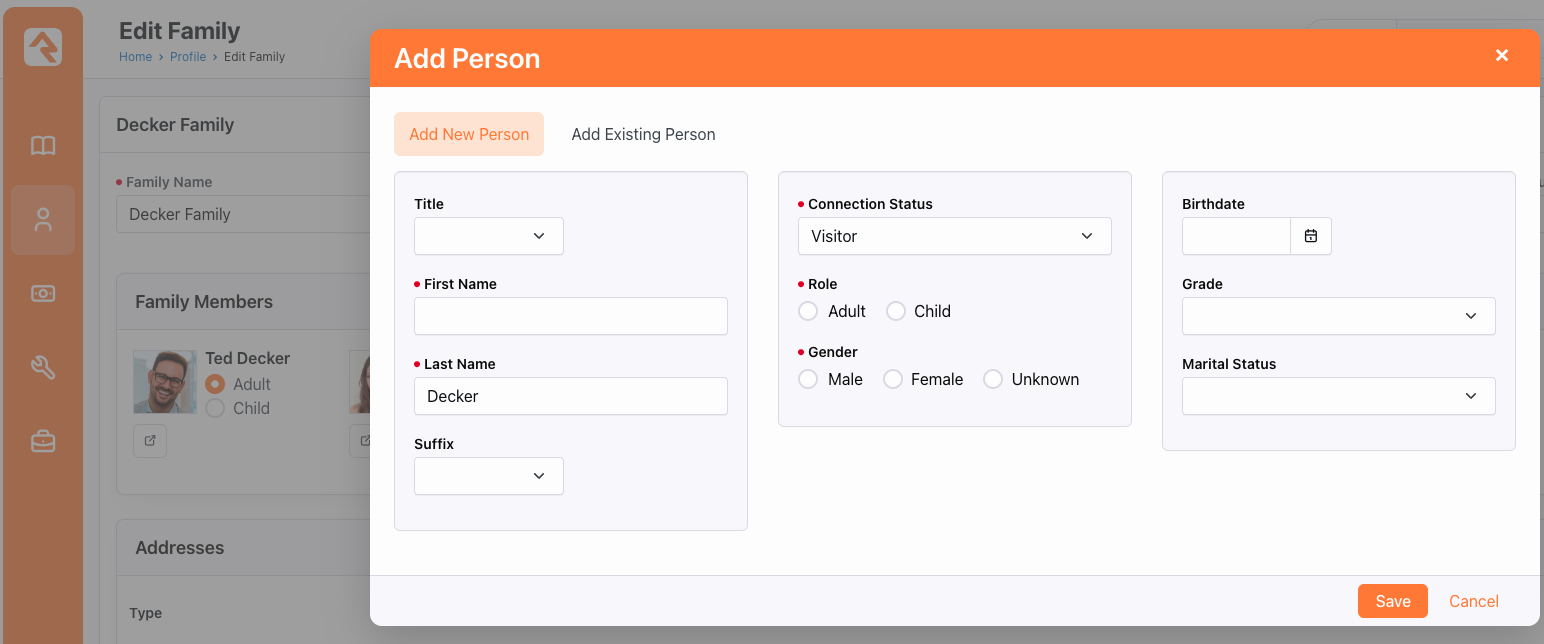This screenshot has width=1544, height=644.
Task: Focus the First Name field
Action: coord(571,316)
